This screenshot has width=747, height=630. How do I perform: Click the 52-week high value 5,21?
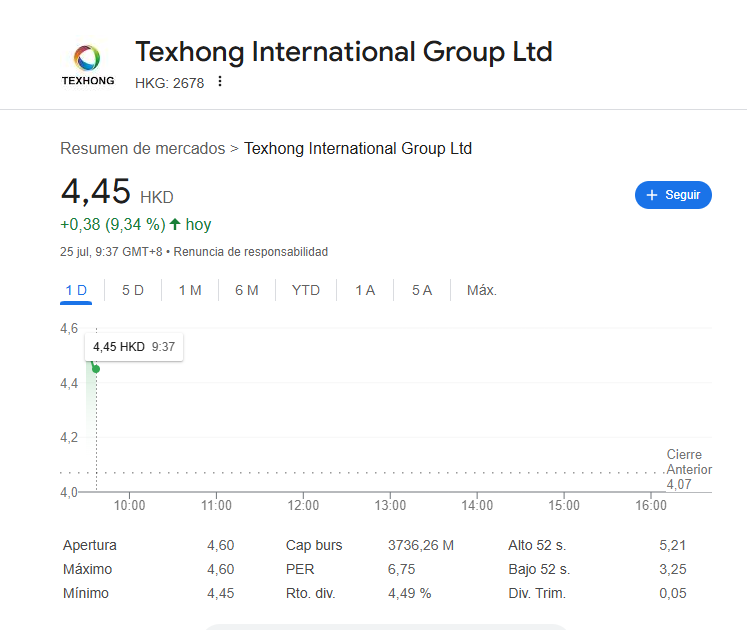point(673,545)
